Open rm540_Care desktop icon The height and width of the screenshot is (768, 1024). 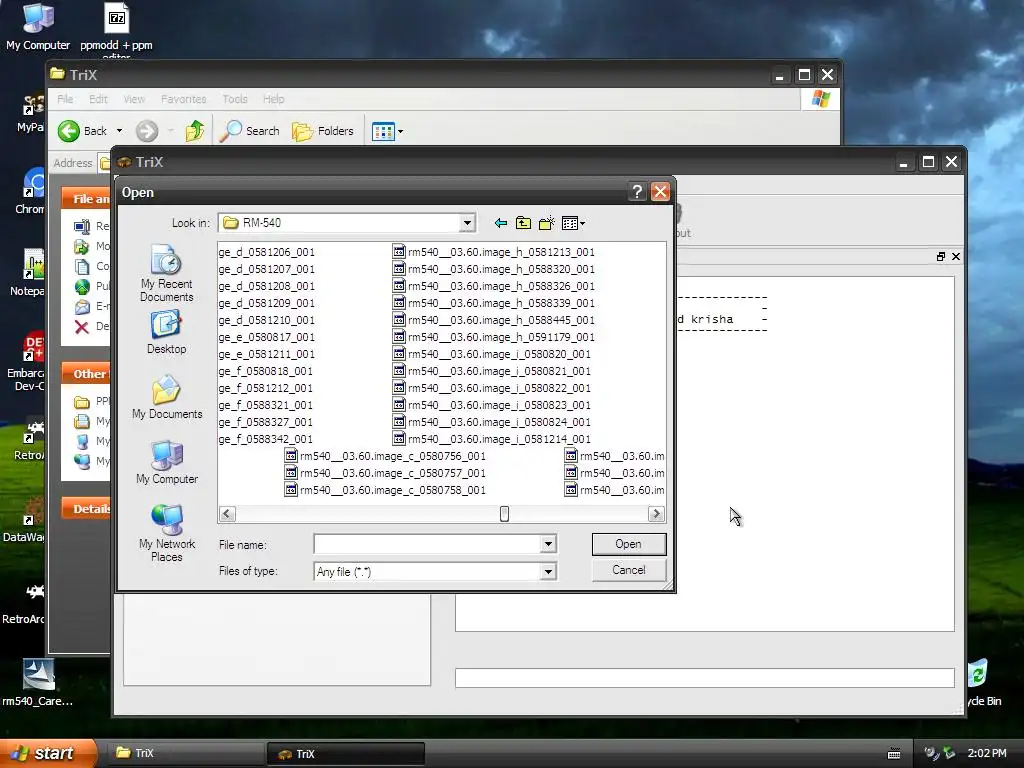[x=38, y=682]
